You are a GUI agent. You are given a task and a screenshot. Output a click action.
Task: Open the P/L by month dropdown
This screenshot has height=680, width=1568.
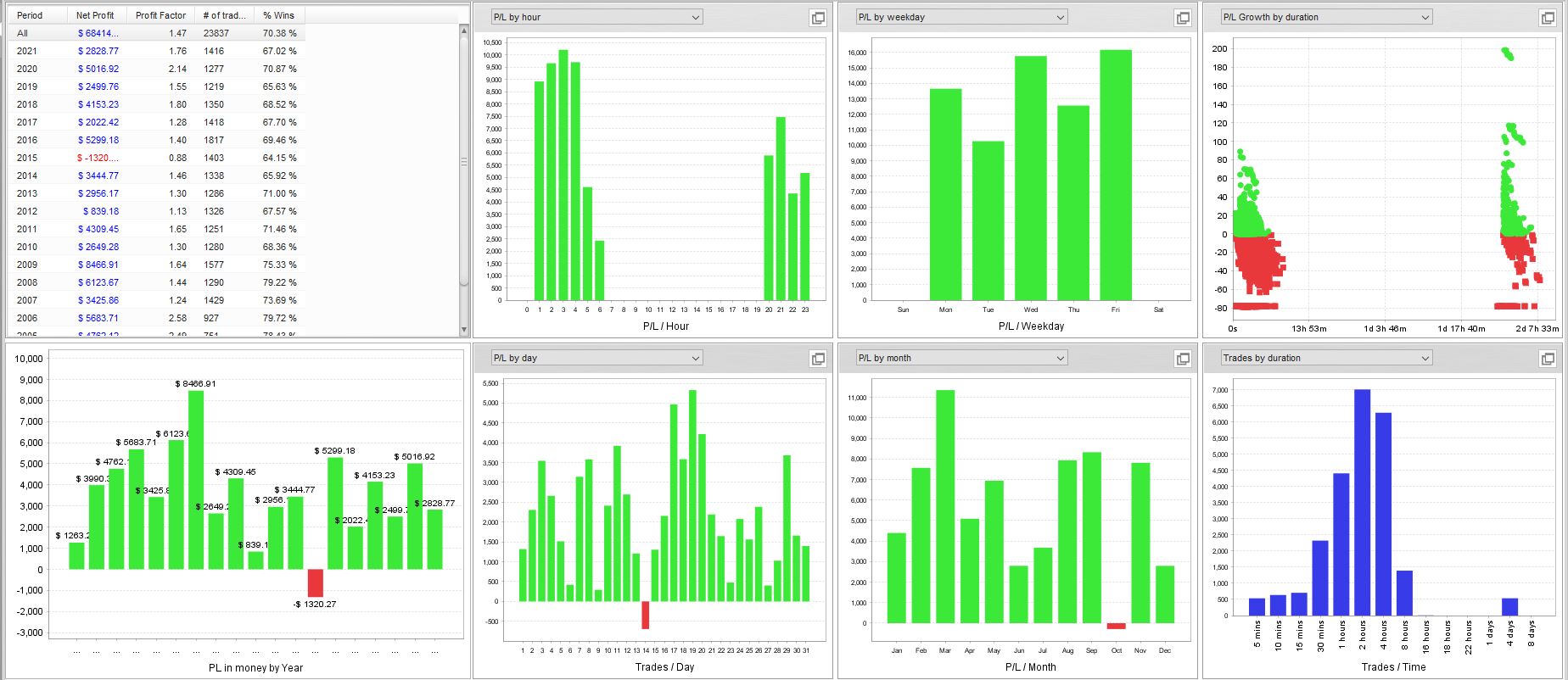click(x=962, y=358)
